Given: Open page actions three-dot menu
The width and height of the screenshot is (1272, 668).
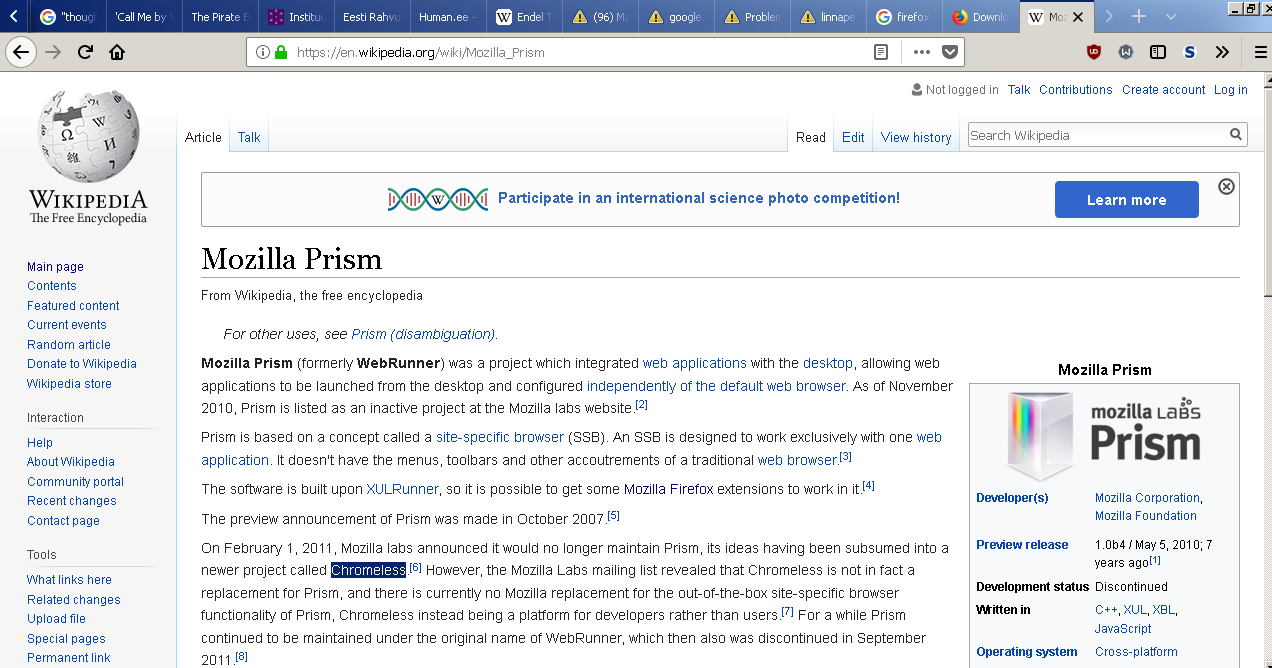Looking at the screenshot, I should (x=922, y=52).
